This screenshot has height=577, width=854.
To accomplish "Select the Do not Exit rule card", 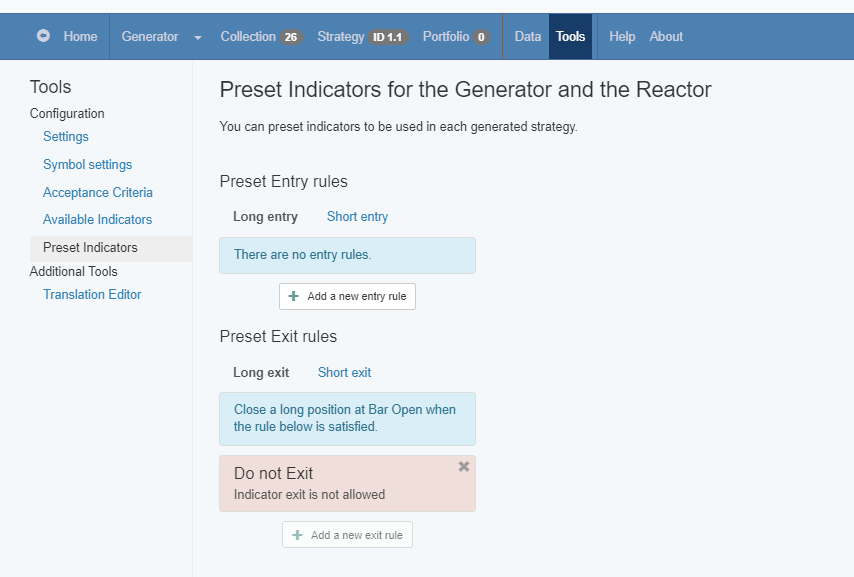I will pyautogui.click(x=347, y=483).
